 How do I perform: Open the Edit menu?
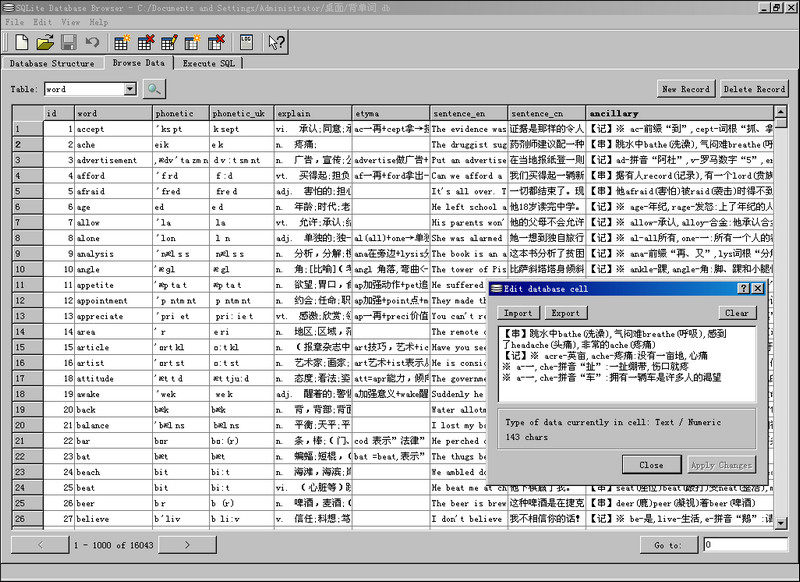pos(42,22)
